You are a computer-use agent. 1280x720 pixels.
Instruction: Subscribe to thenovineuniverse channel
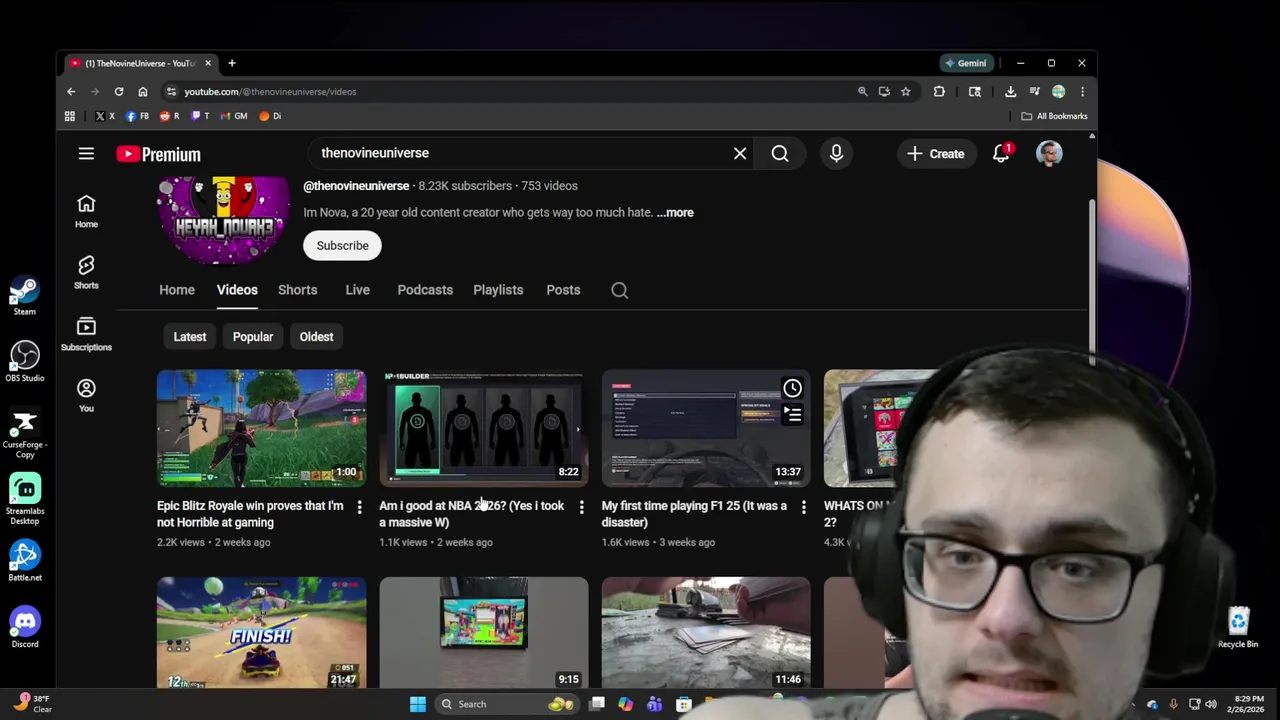tap(342, 246)
